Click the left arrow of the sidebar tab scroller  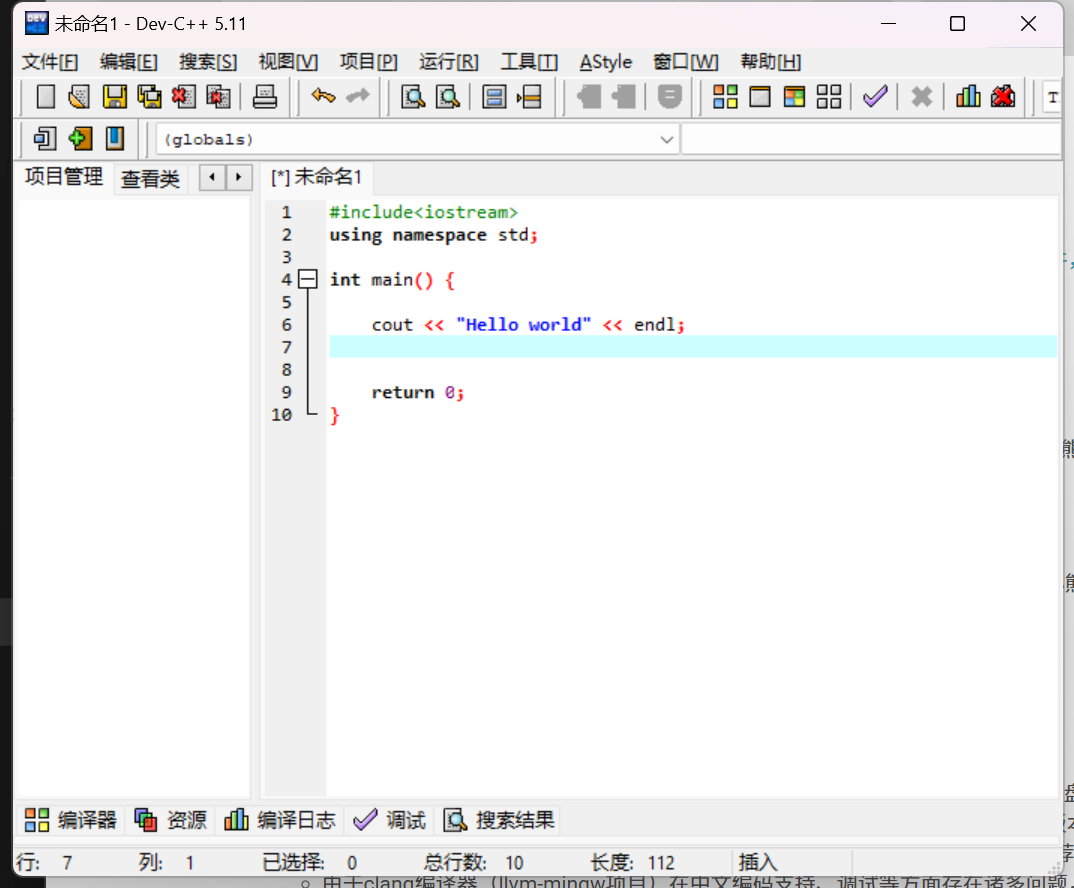(x=212, y=177)
